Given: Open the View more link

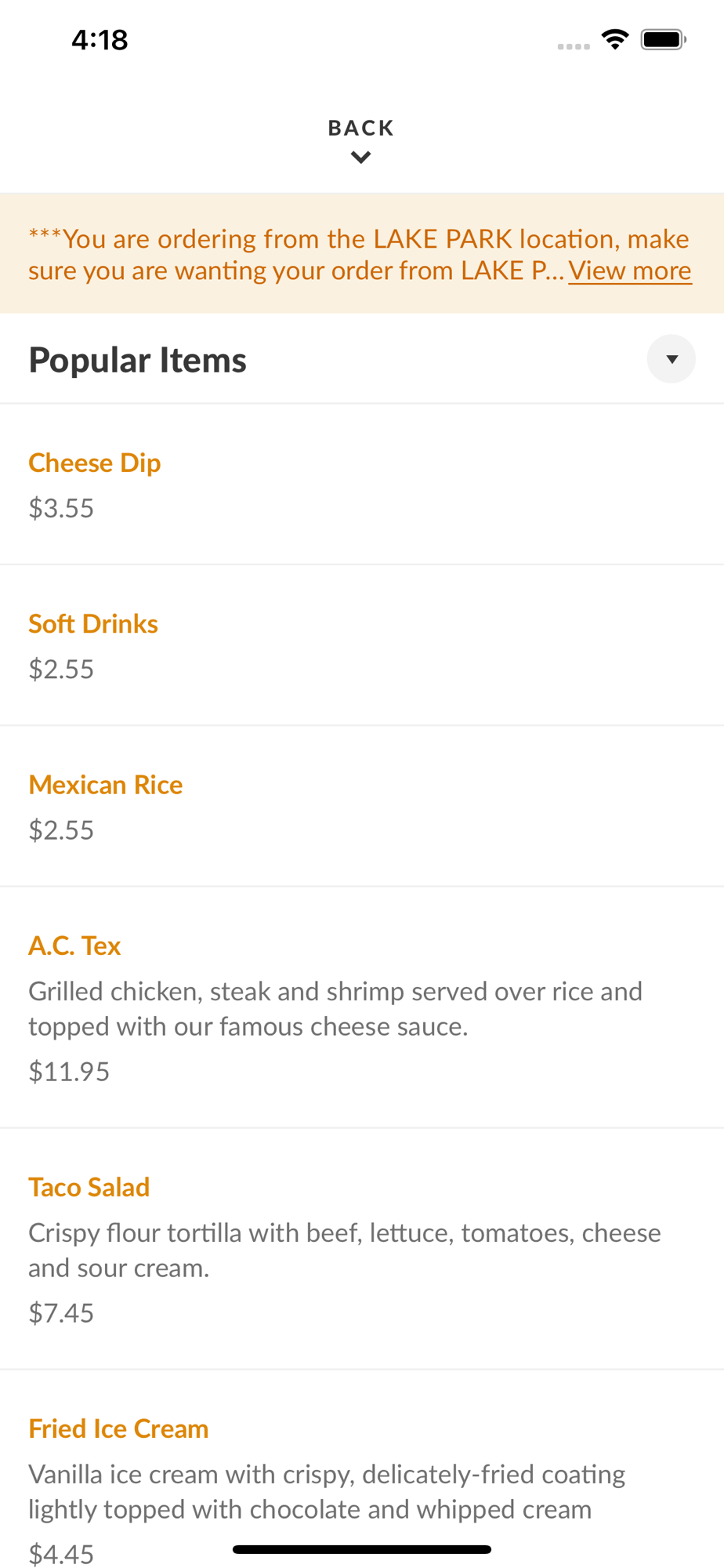Looking at the screenshot, I should [x=629, y=270].
